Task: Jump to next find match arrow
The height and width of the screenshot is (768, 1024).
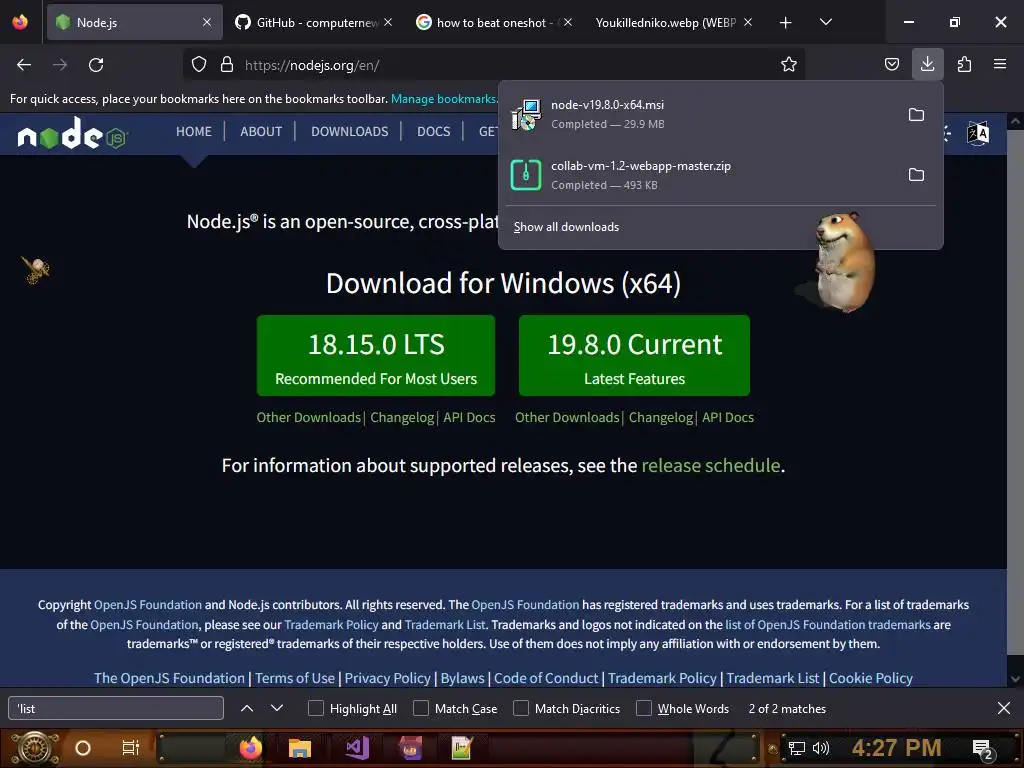Action: click(277, 708)
